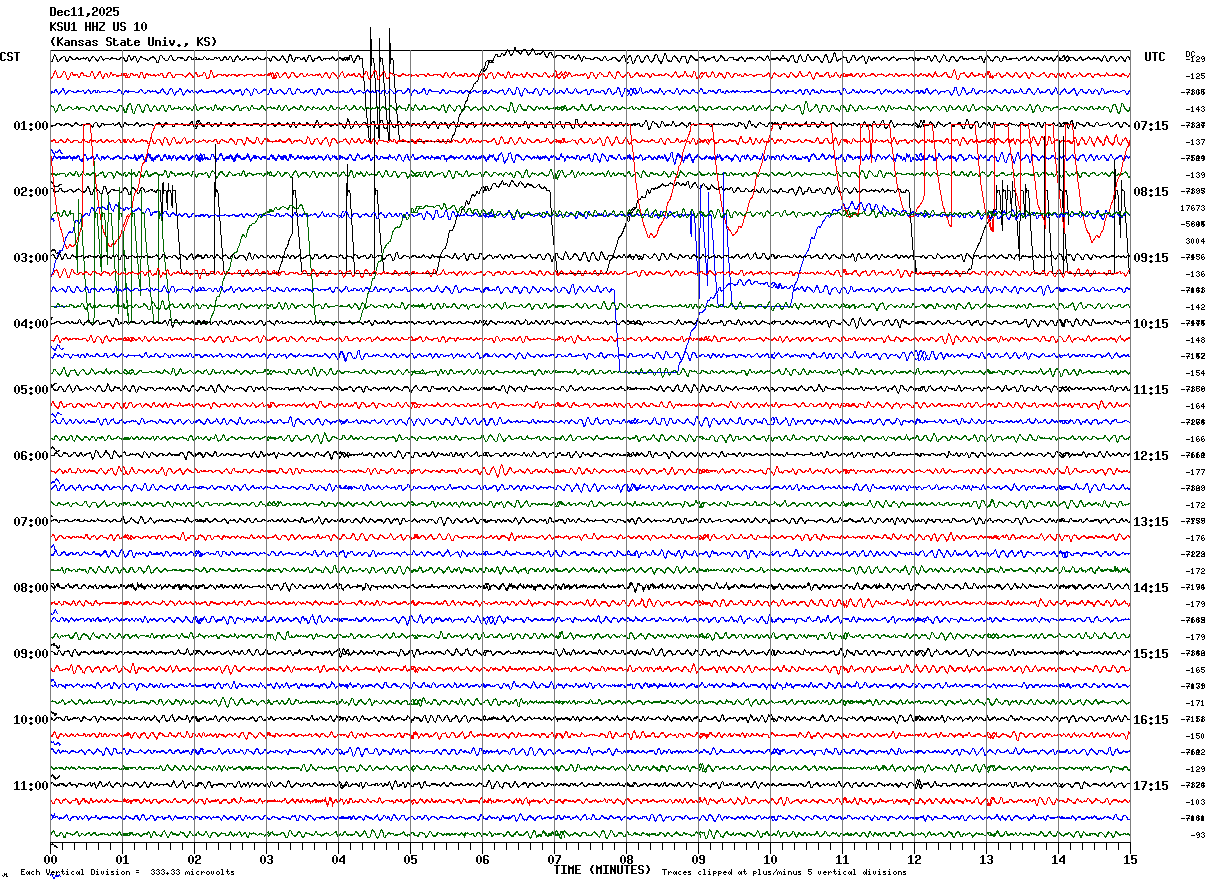
Task: Click the "08:15" UTC time label
Action: click(1151, 192)
